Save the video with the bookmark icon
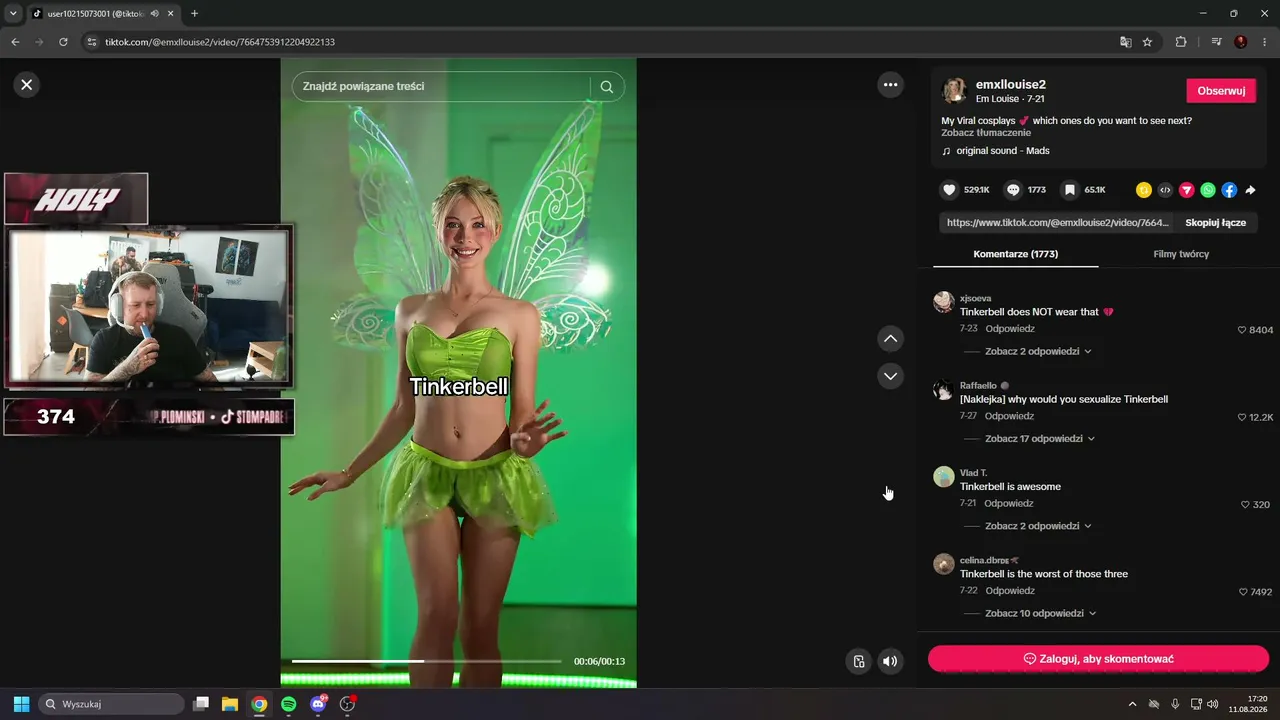The height and width of the screenshot is (720, 1280). tap(1070, 190)
